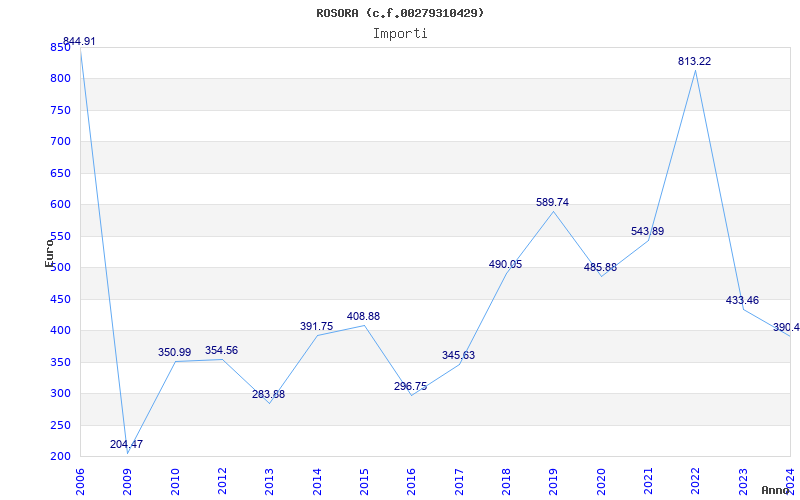
Task: Click the 813.22 peak value for 2022
Action: [694, 61]
